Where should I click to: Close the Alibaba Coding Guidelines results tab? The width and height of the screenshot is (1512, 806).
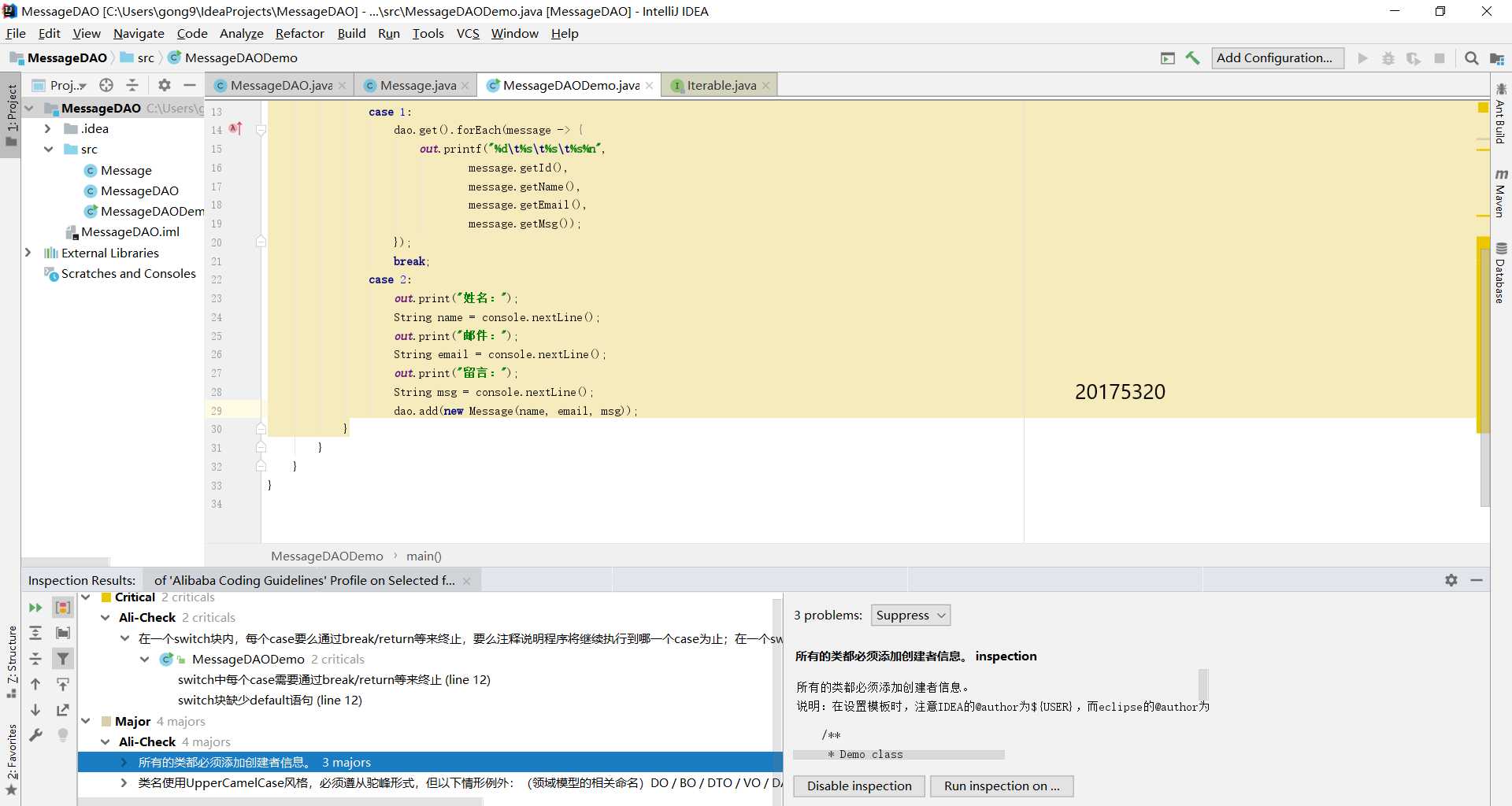tap(466, 581)
